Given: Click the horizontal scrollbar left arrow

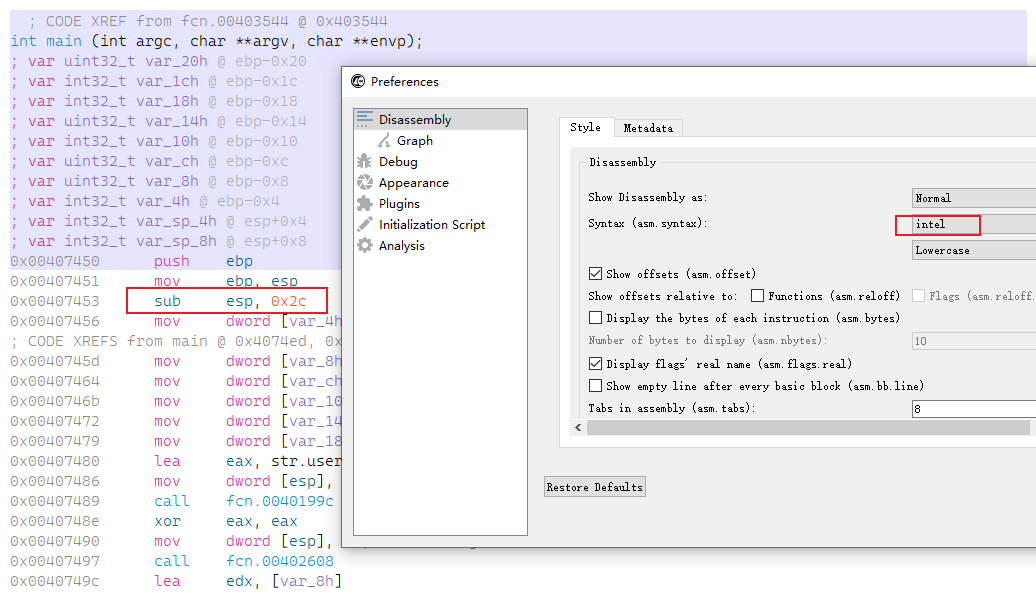Looking at the screenshot, I should tap(576, 427).
